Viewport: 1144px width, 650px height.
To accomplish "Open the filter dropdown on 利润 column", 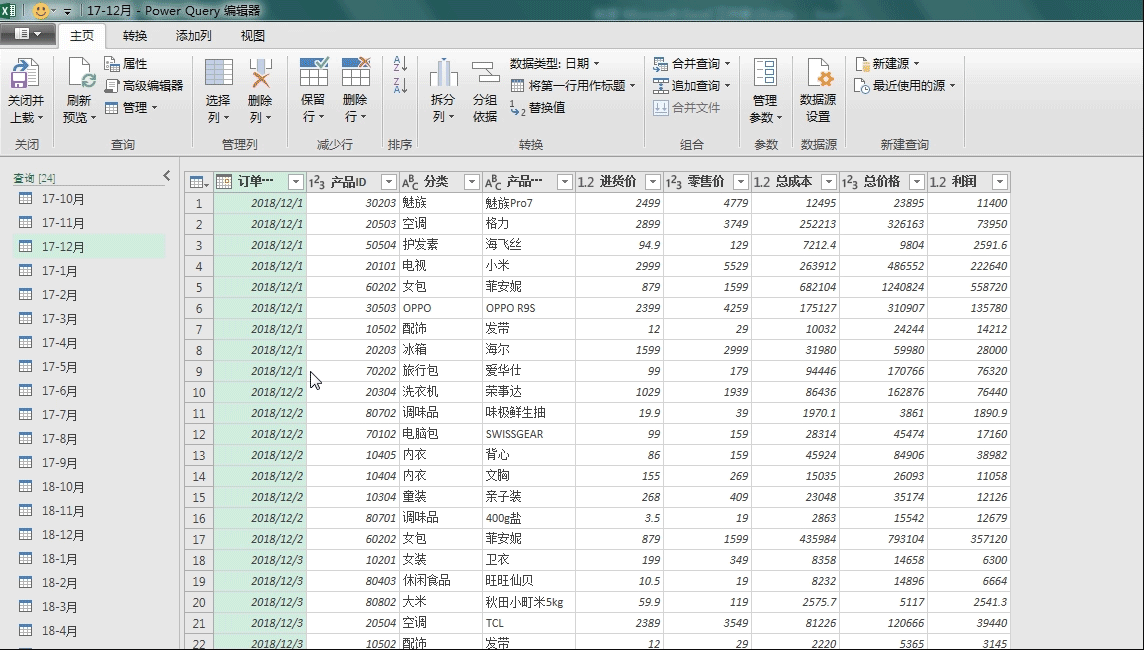I will pyautogui.click(x=1000, y=182).
